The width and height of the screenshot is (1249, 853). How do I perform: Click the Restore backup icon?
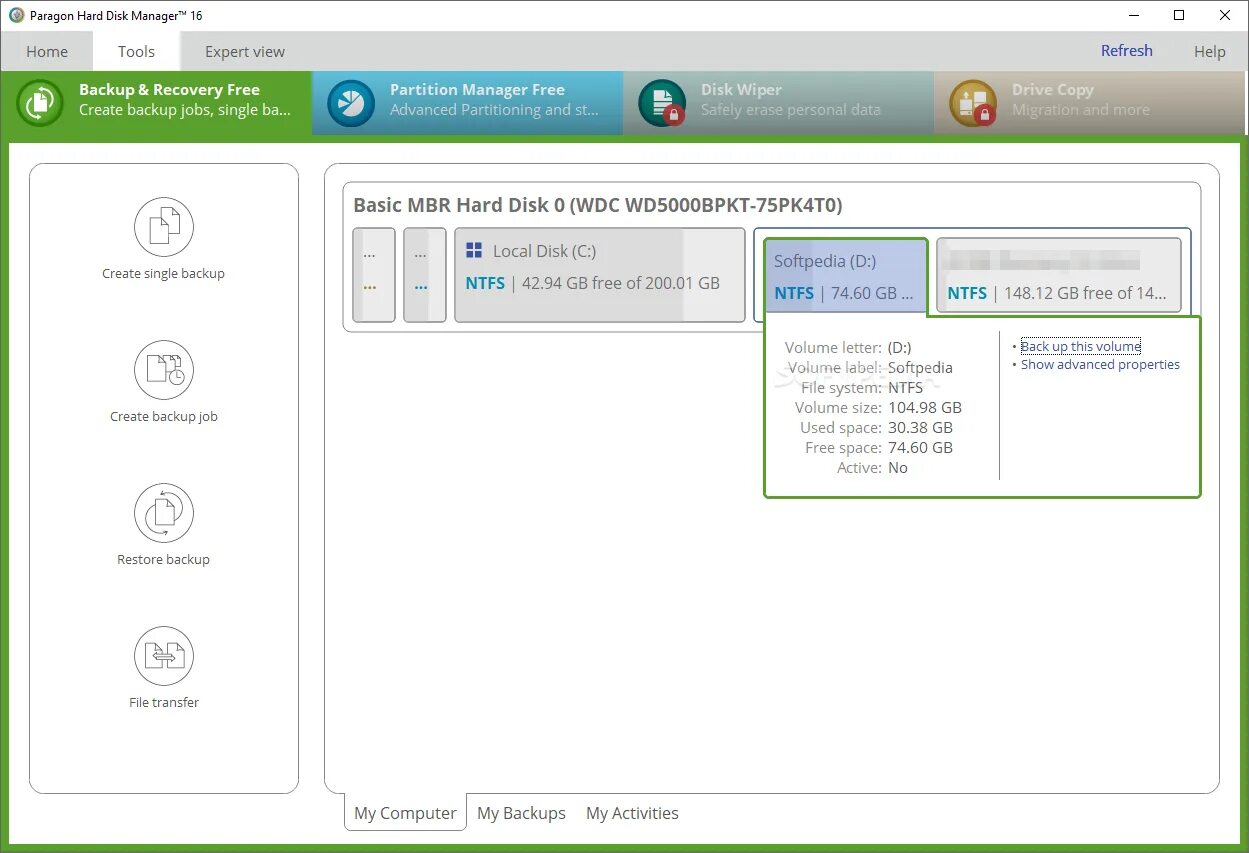coord(164,513)
